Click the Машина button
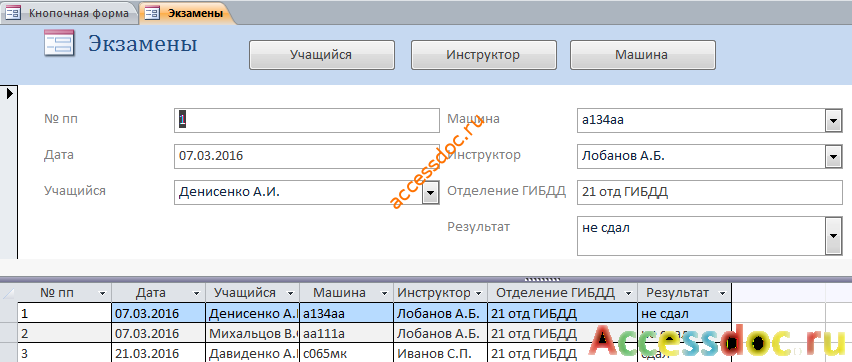Screen dimensions: 852x362 coord(642,55)
